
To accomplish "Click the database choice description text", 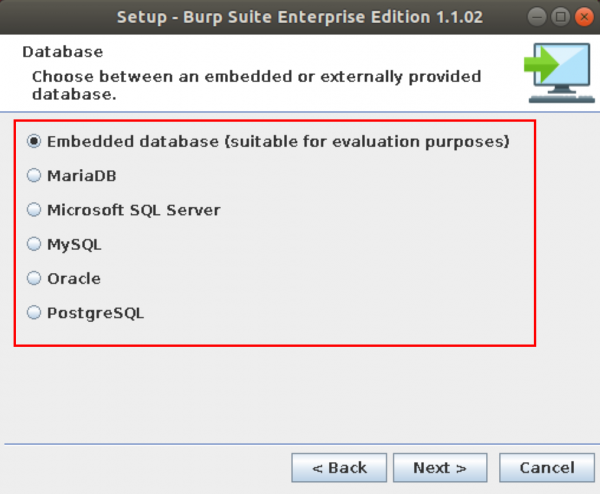I will [x=255, y=85].
